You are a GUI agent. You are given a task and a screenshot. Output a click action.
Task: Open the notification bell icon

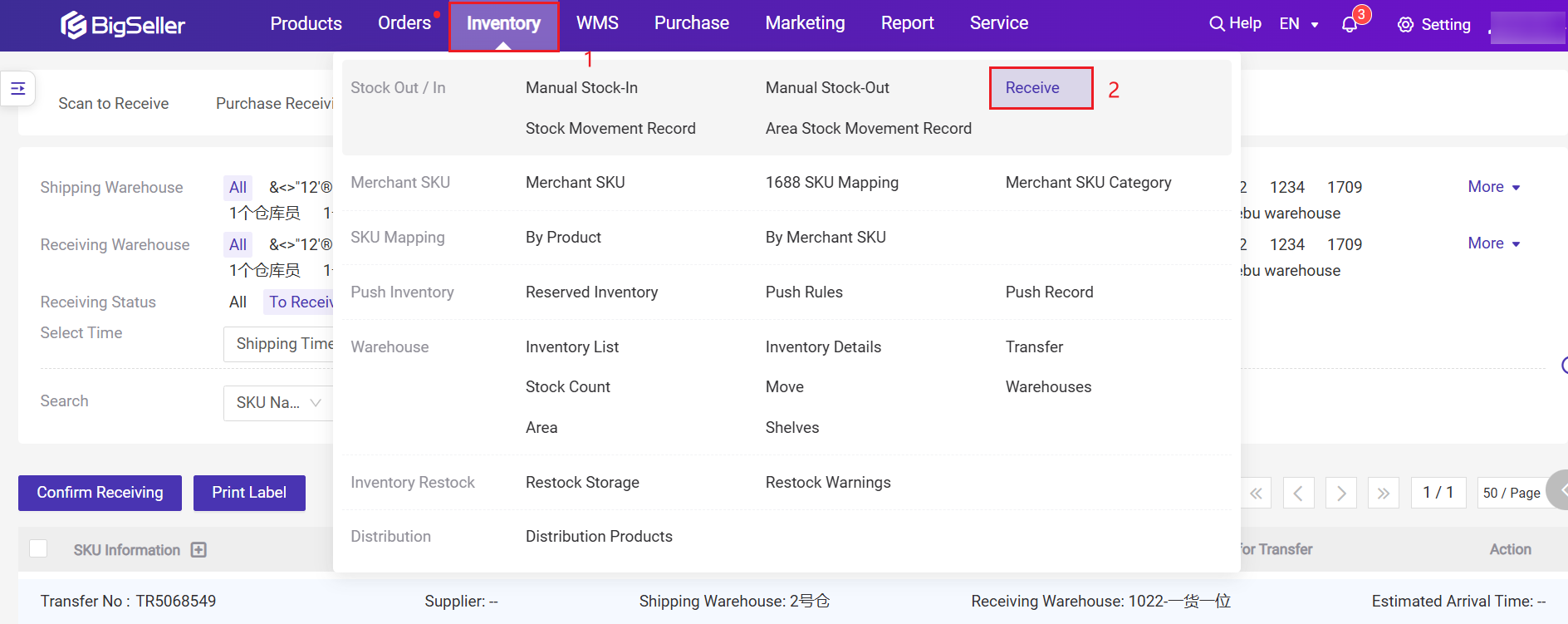tap(1350, 25)
